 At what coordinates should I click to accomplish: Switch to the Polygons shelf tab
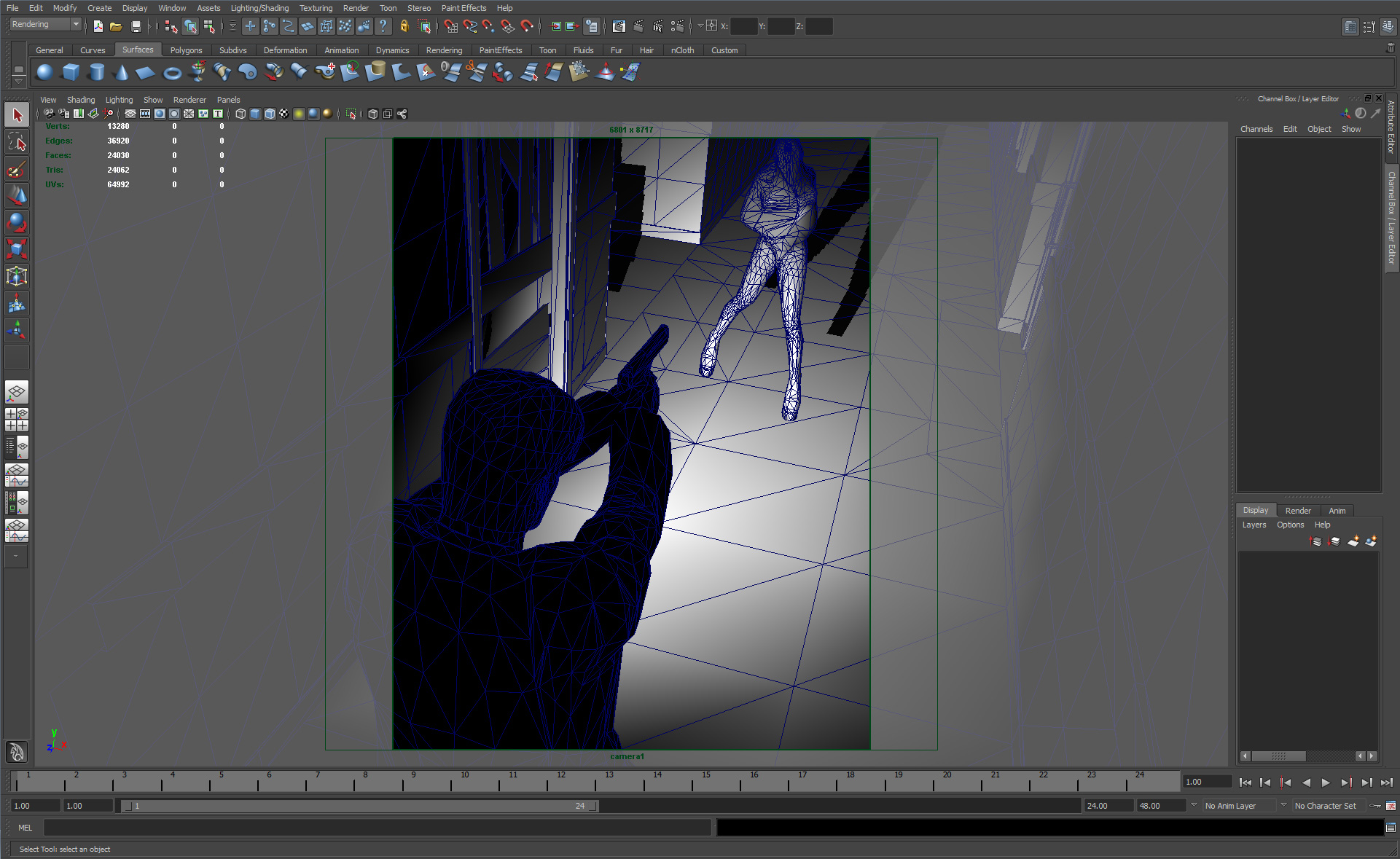[x=186, y=50]
